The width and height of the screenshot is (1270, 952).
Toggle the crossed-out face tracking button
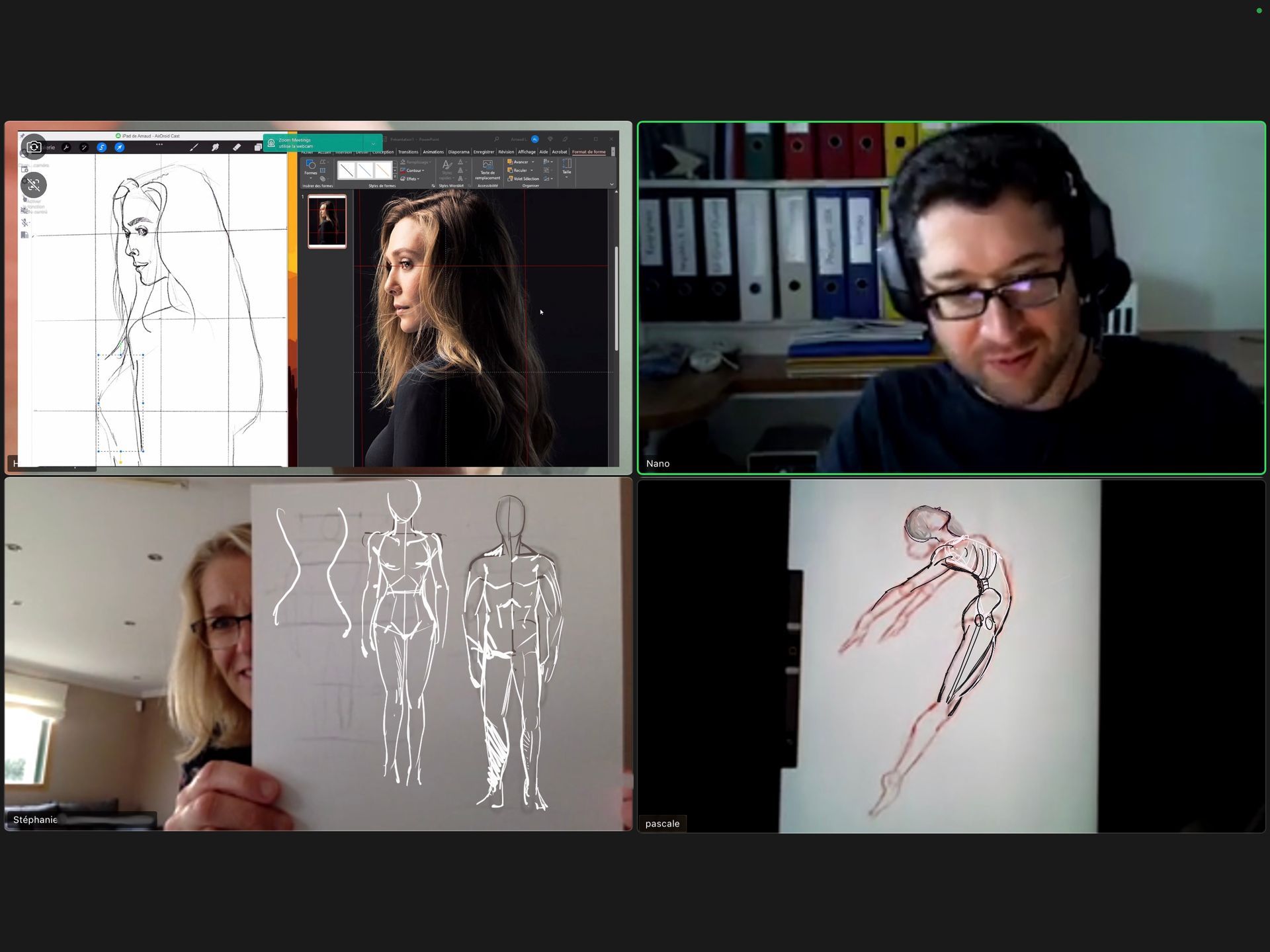pos(34,185)
